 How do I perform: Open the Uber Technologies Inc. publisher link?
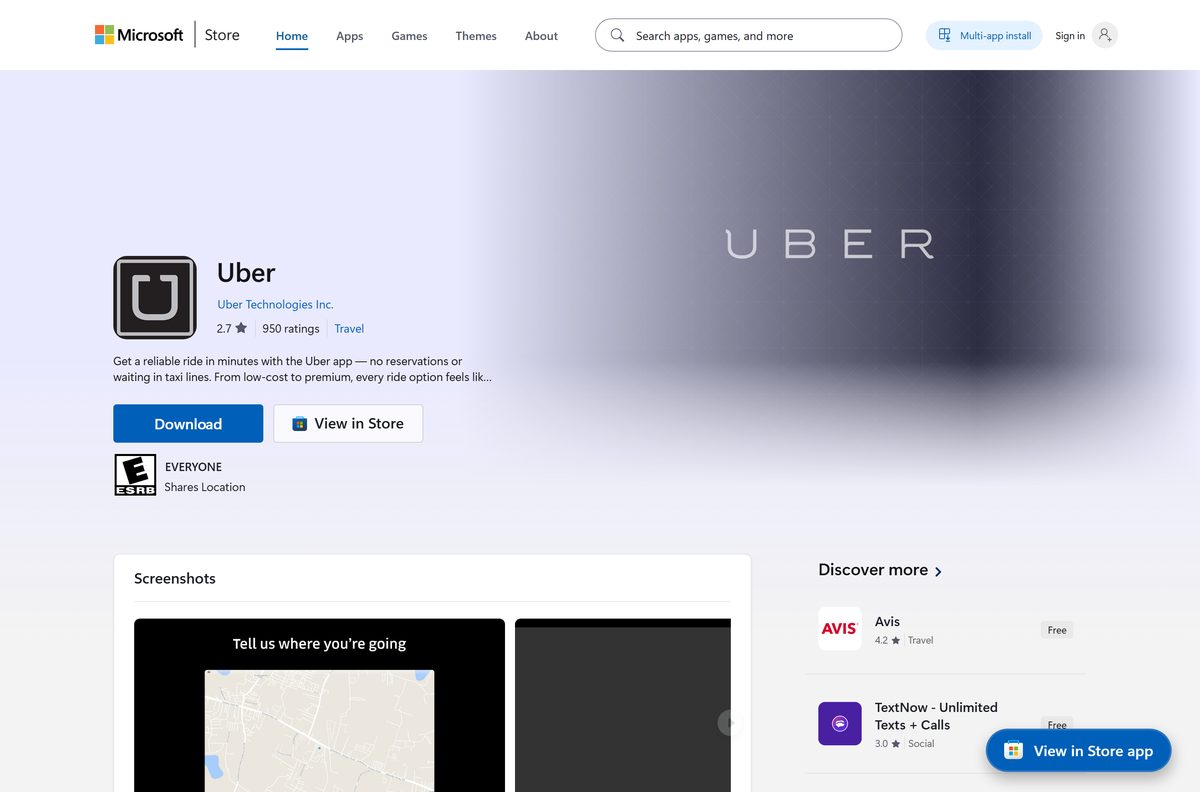275,304
